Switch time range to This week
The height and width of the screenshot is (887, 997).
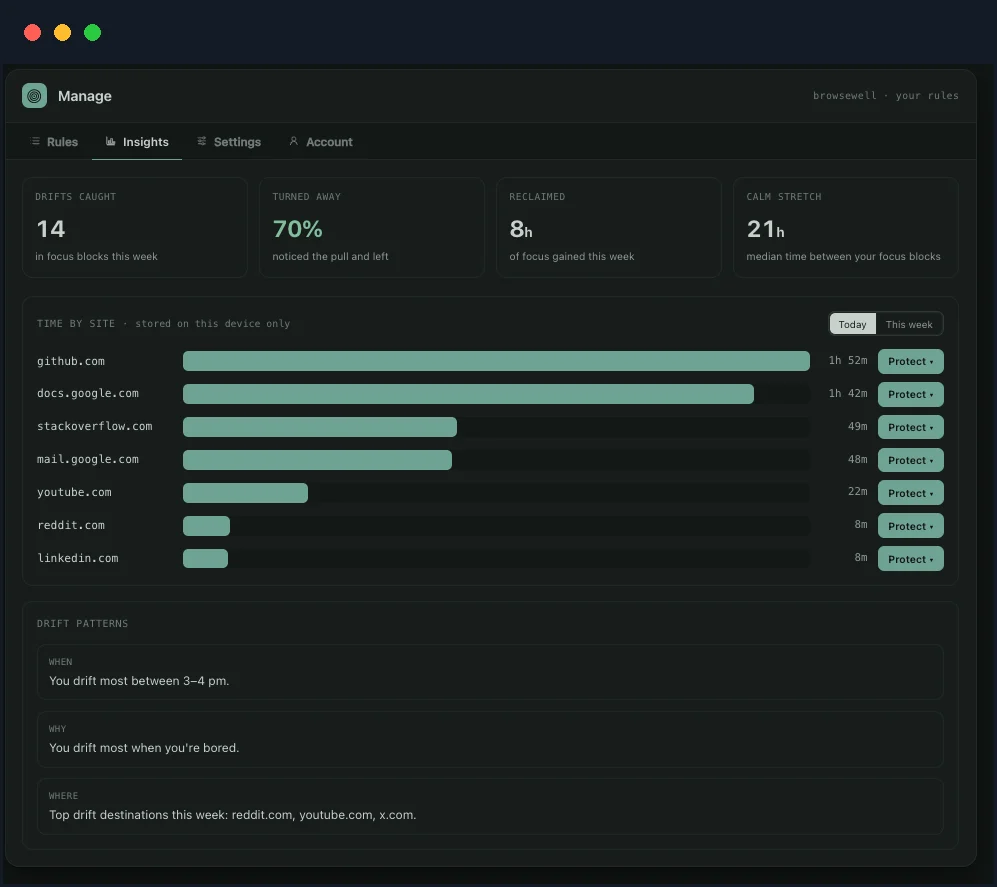[x=909, y=324]
